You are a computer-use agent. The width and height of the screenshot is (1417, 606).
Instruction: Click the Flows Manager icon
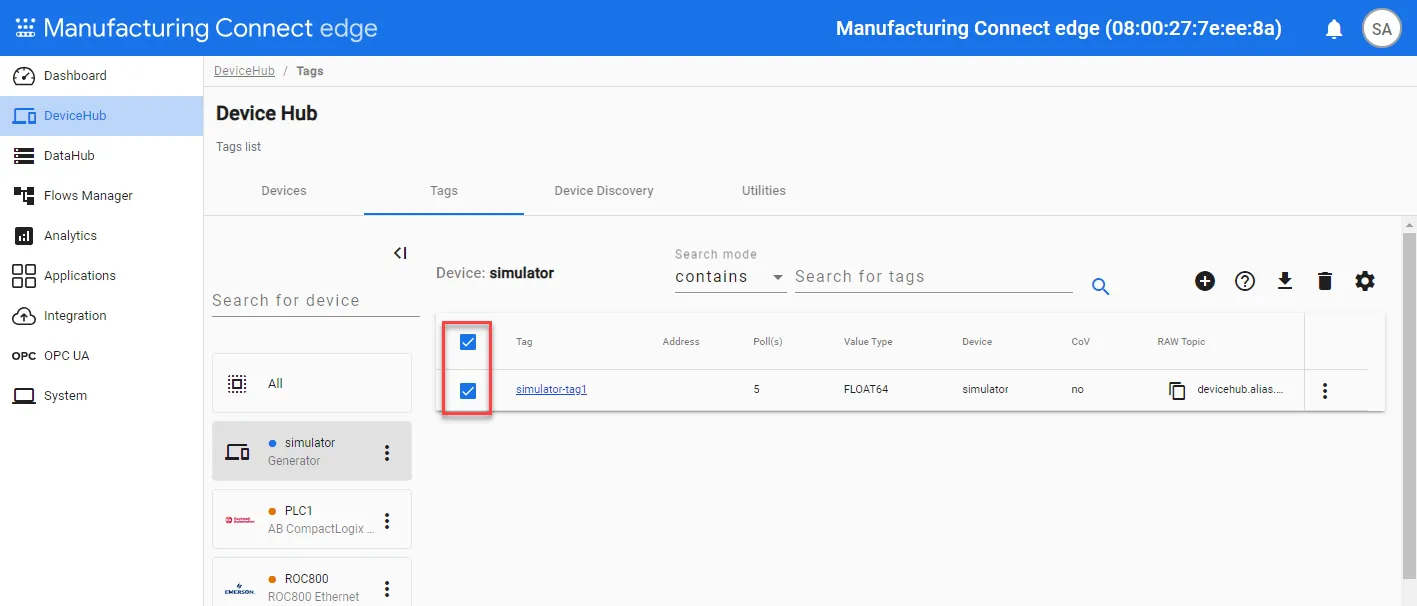coord(24,196)
